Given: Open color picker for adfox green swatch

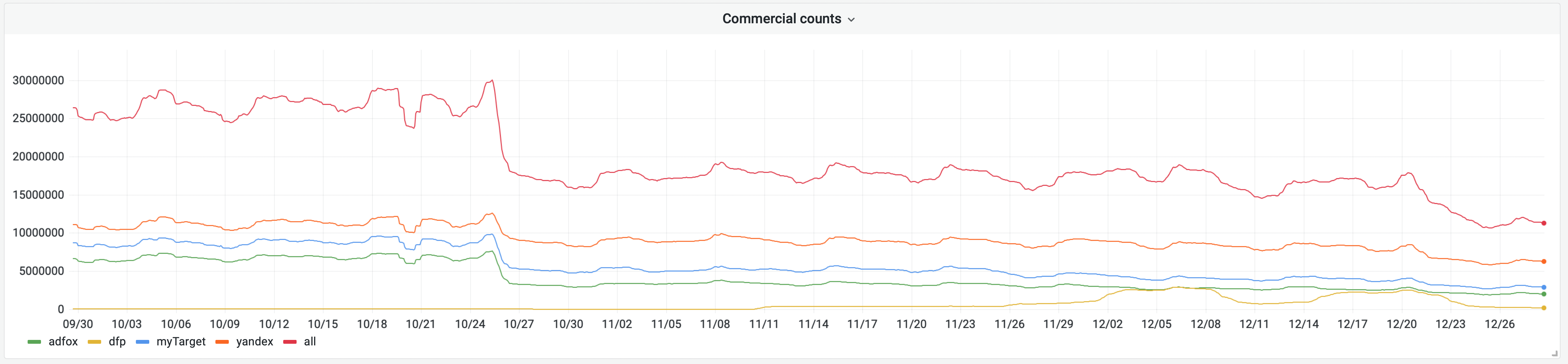Looking at the screenshot, I should click(34, 342).
